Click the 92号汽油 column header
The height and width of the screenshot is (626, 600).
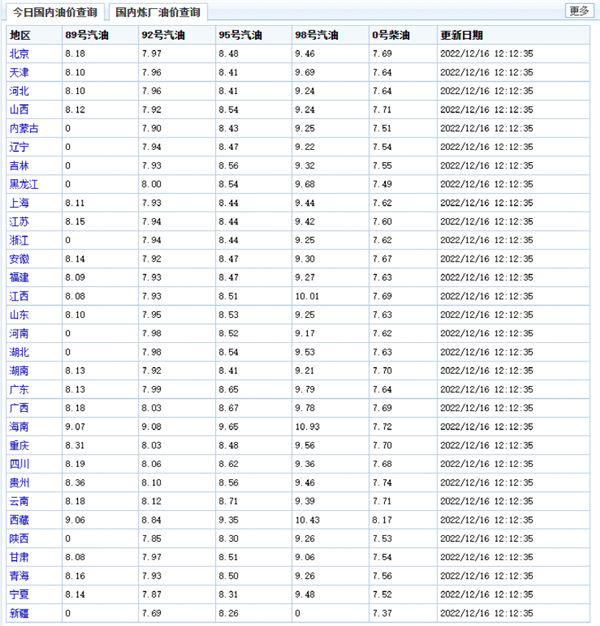point(162,34)
